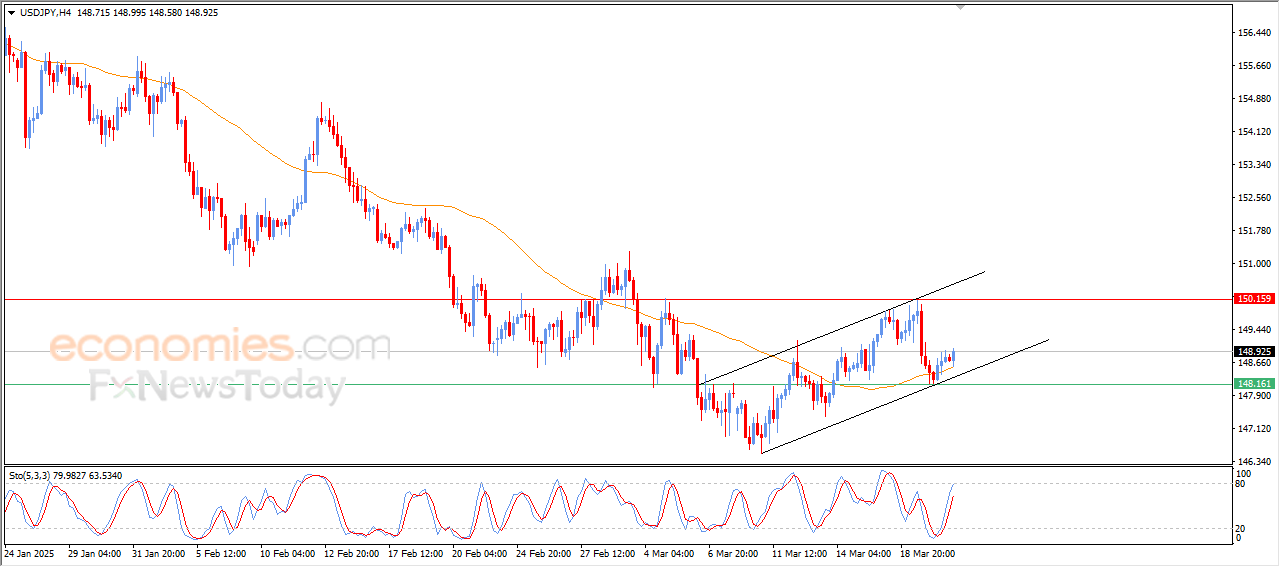This screenshot has height=567, width=1280.
Task: Click the 12 Feb 20:00 time label
Action: [351, 553]
